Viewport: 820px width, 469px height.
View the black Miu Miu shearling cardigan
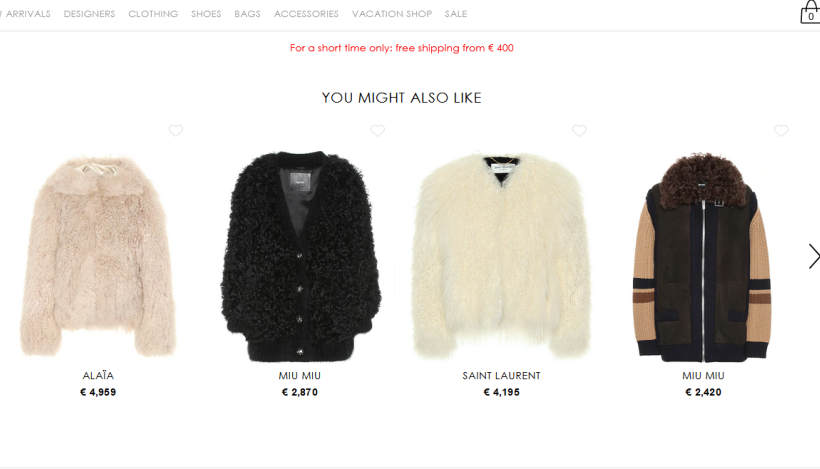click(300, 256)
